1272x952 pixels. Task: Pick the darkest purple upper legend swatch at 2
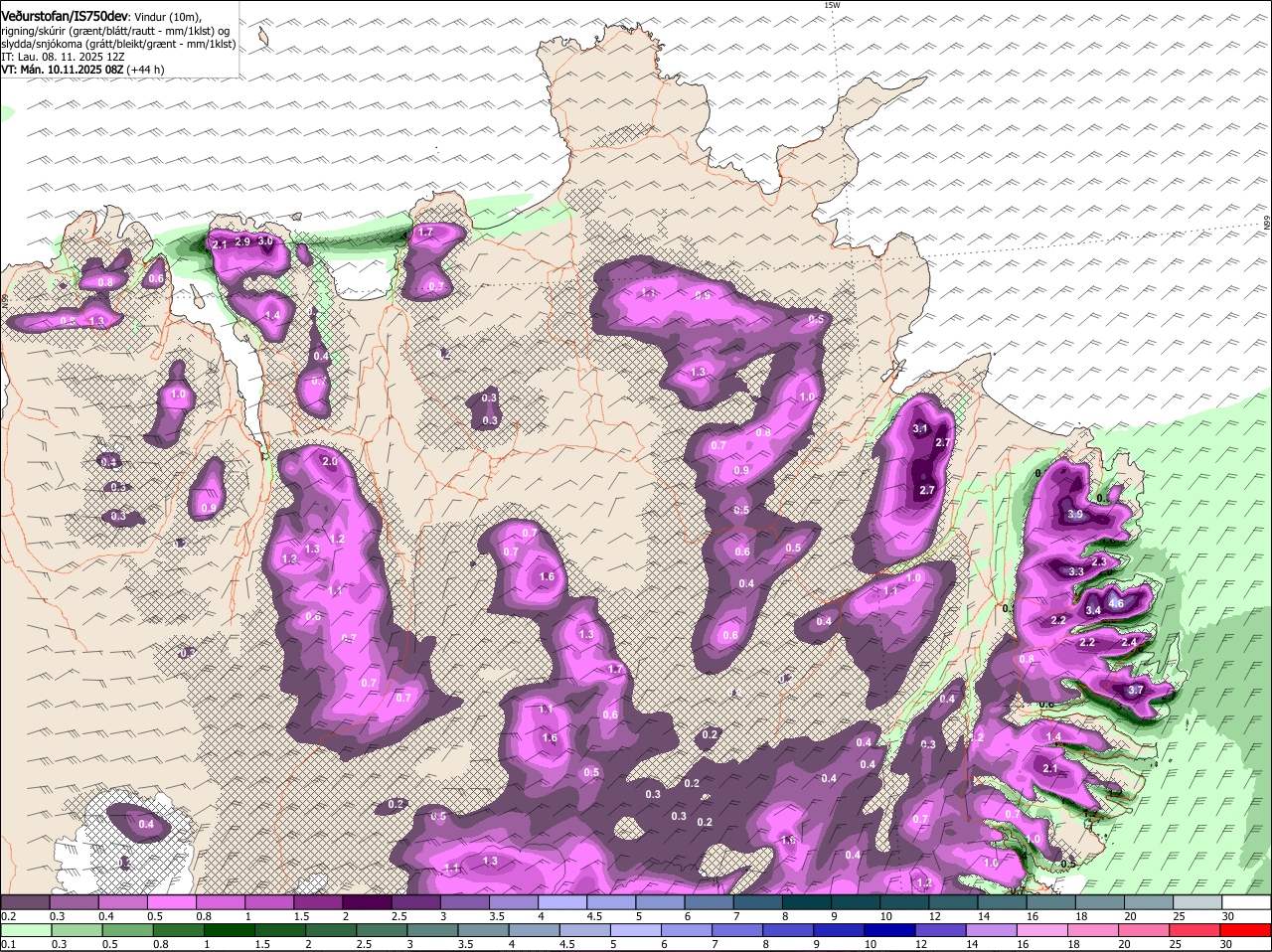pyautogui.click(x=367, y=902)
